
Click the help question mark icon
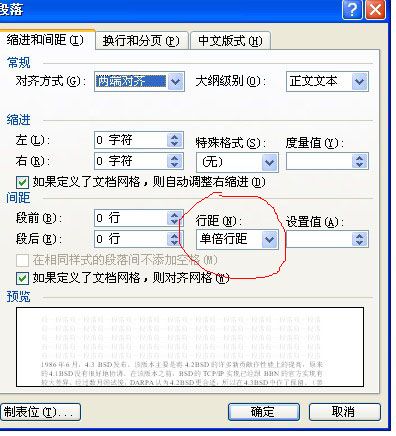coord(352,10)
